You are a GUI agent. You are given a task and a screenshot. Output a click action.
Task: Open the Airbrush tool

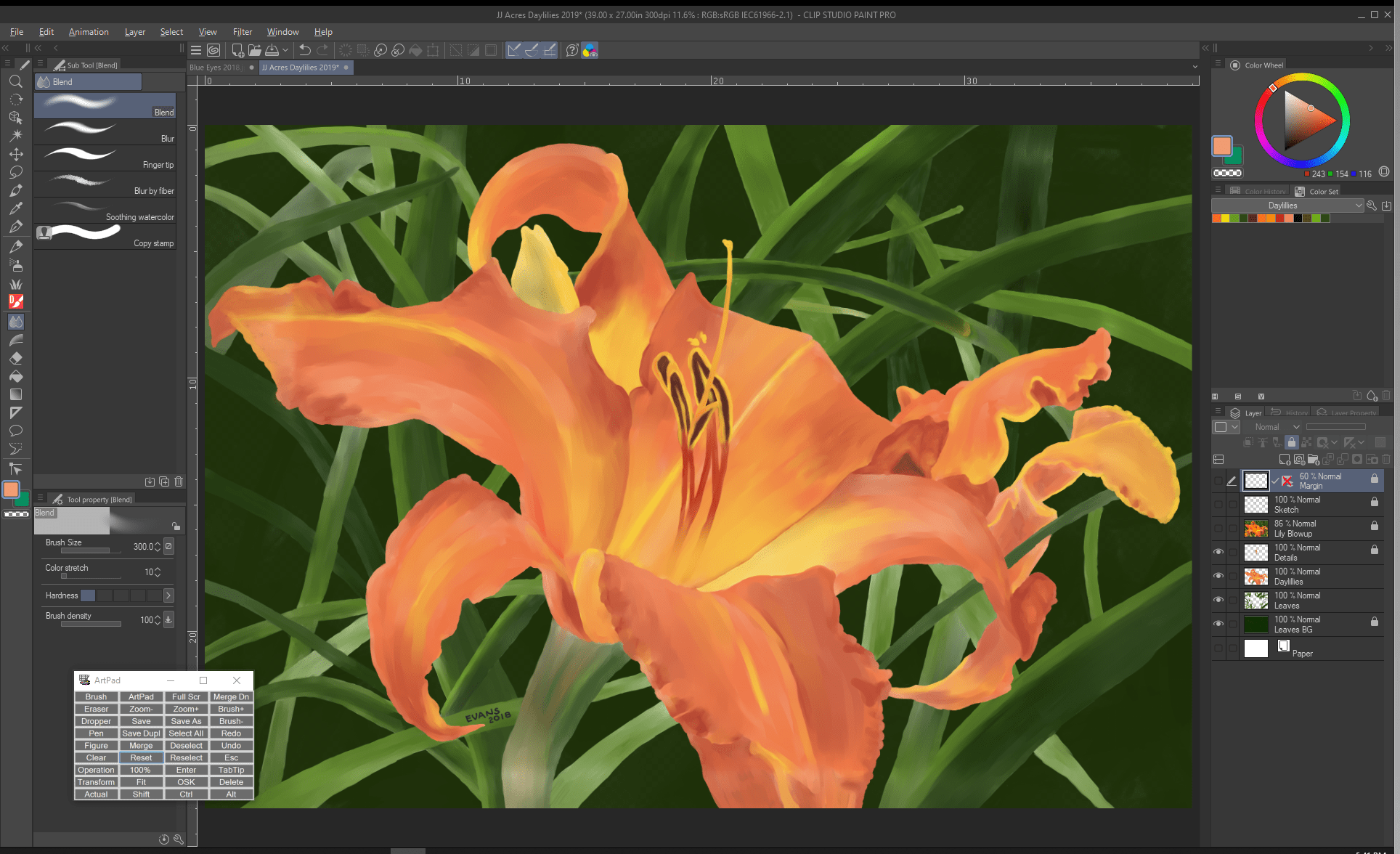(16, 265)
